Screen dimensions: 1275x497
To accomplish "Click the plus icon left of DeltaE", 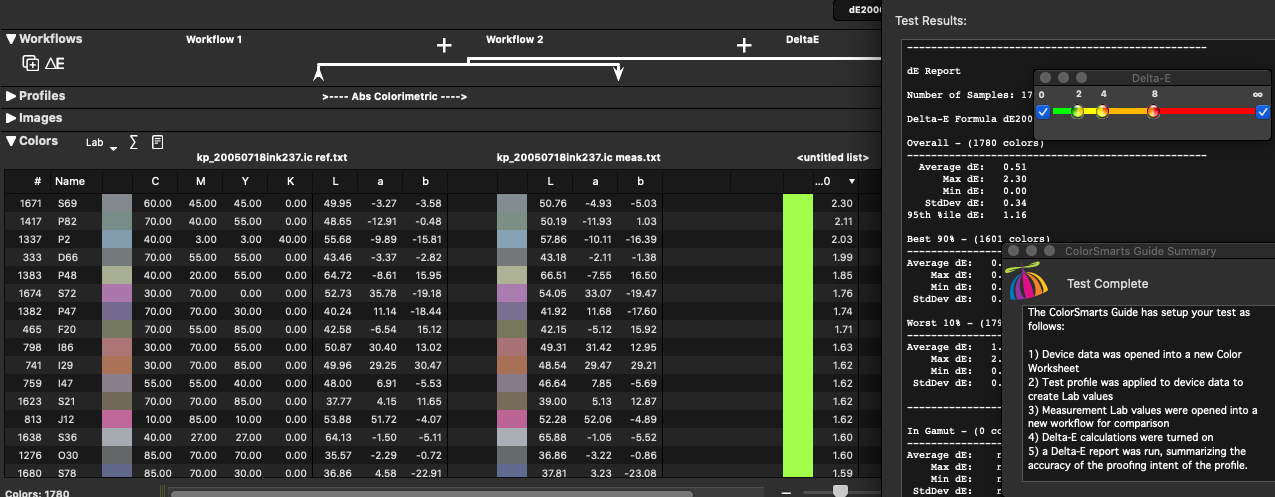I will (x=744, y=46).
